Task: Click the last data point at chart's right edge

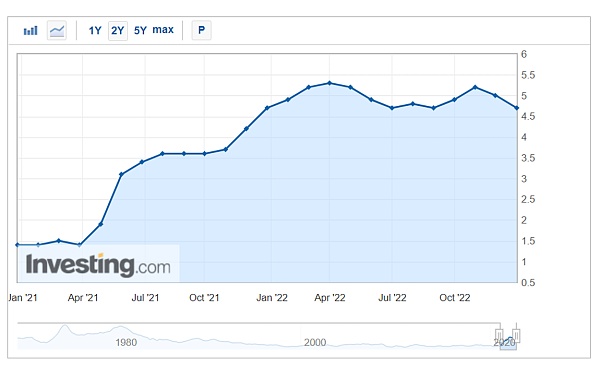Action: (x=517, y=108)
